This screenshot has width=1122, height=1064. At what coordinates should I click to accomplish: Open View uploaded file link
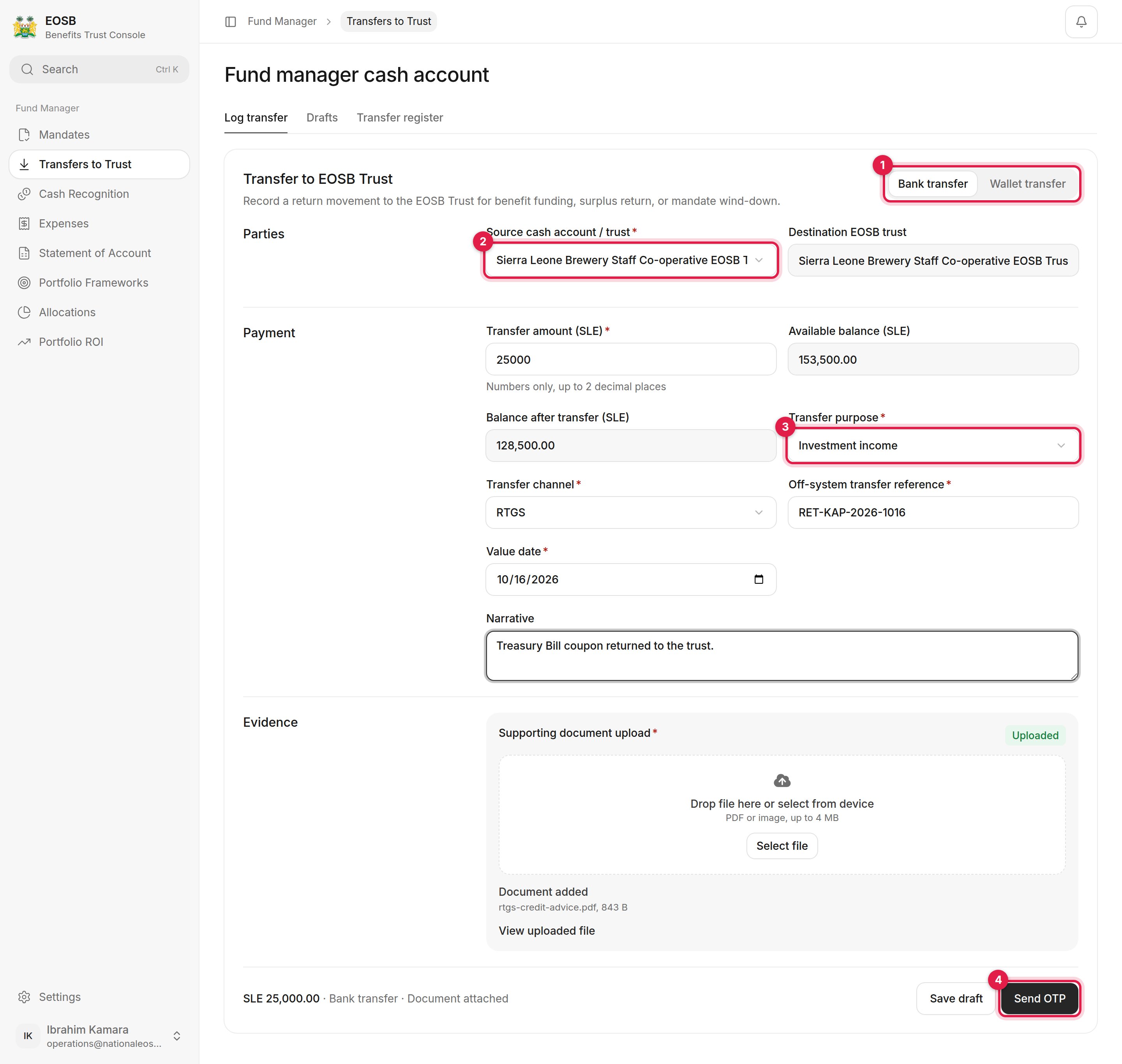tap(546, 931)
